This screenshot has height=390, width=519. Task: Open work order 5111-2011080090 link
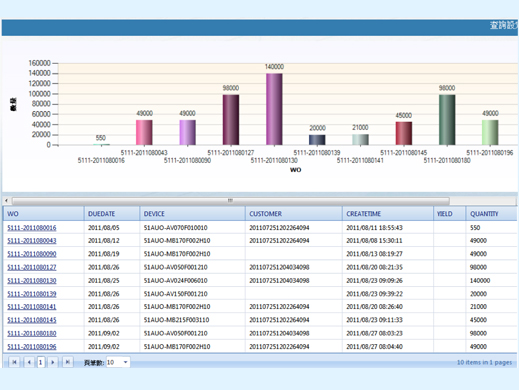[x=32, y=254]
